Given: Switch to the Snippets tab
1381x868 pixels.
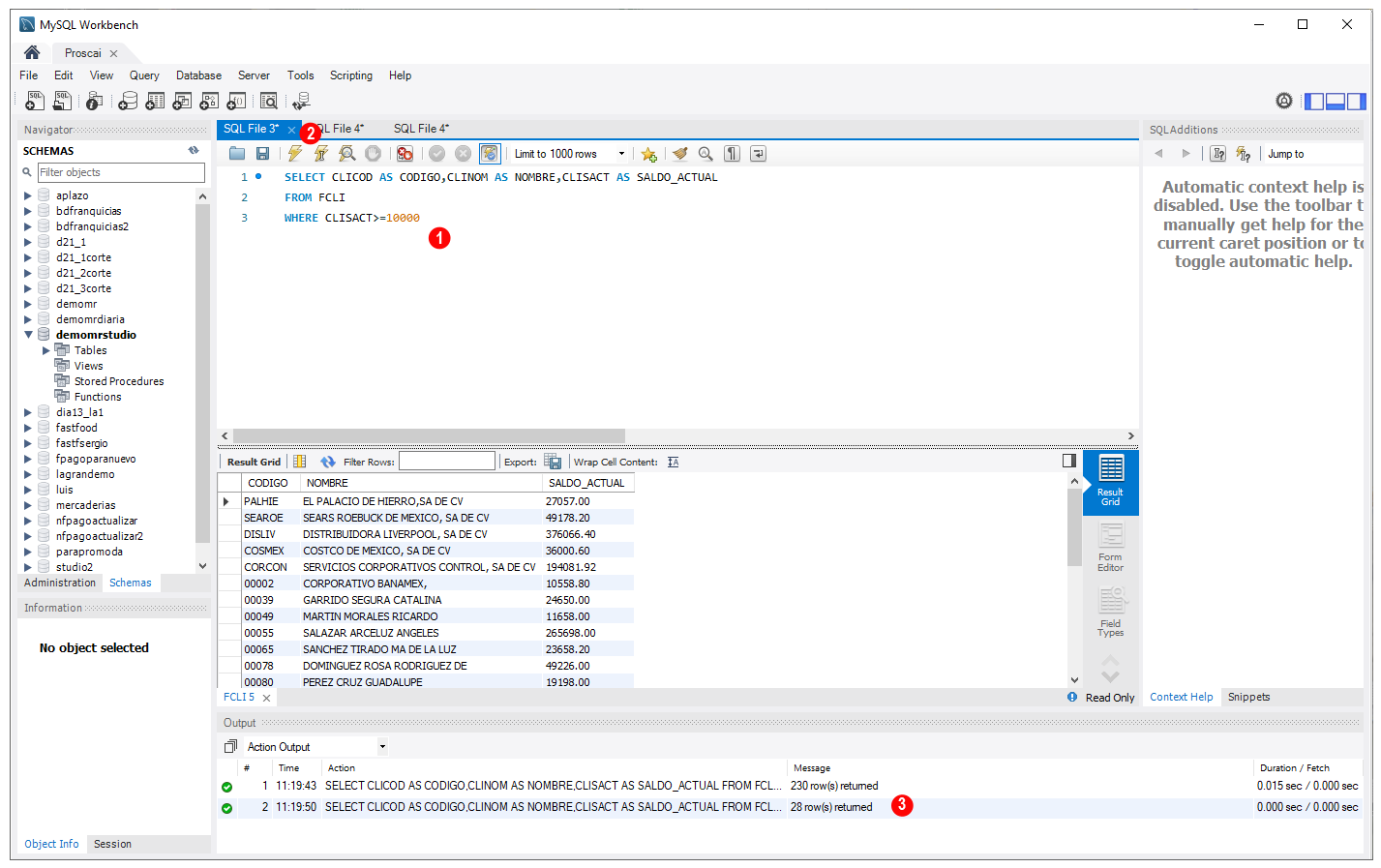Looking at the screenshot, I should coord(1248,697).
